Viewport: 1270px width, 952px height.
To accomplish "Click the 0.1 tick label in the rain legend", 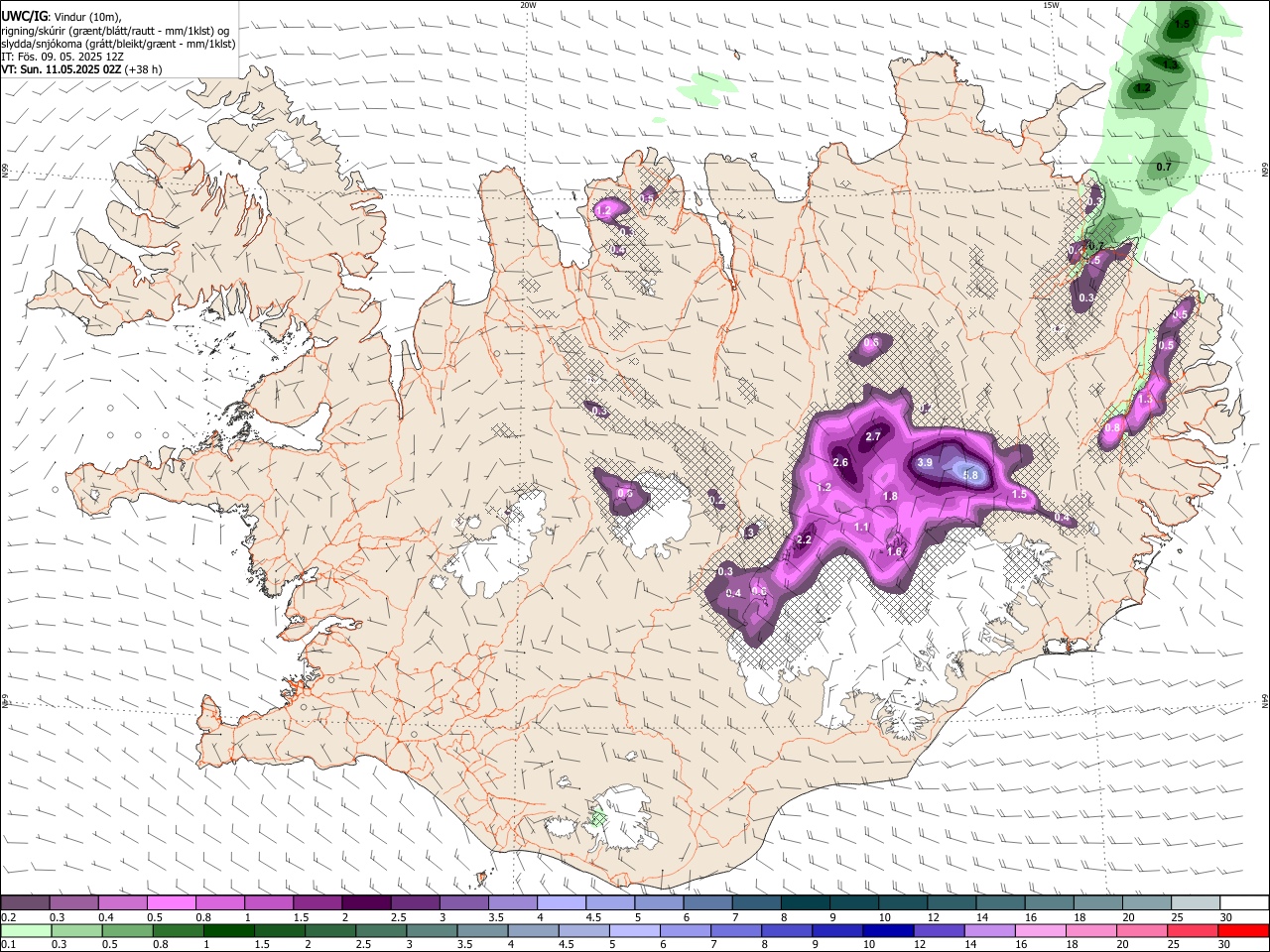I will pyautogui.click(x=7, y=944).
